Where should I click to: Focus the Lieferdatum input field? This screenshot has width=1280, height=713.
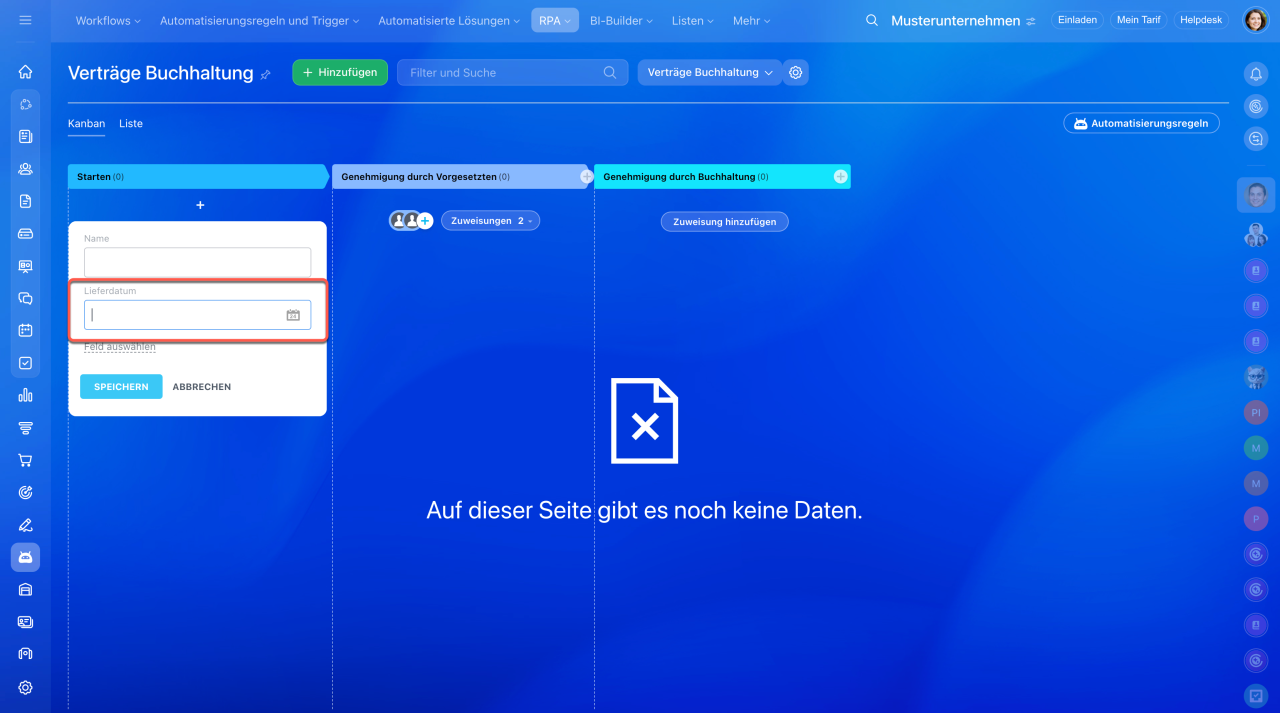(x=198, y=315)
